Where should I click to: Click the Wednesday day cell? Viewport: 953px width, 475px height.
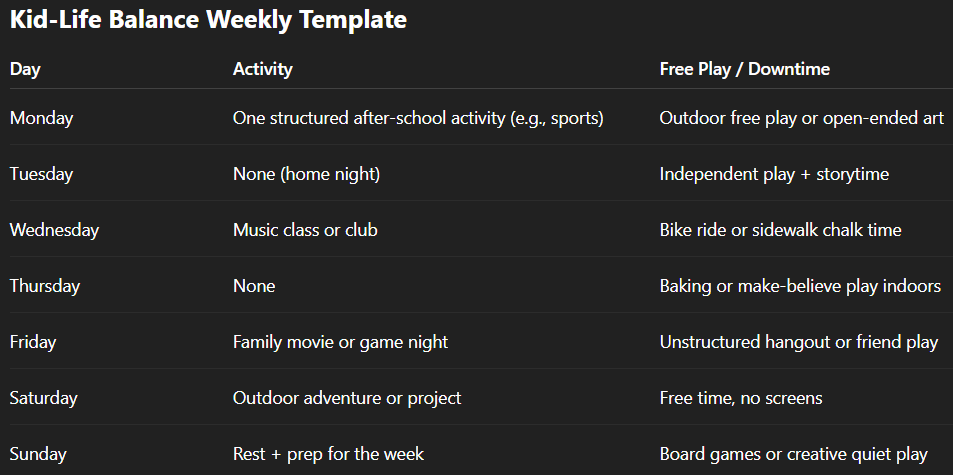(x=54, y=230)
